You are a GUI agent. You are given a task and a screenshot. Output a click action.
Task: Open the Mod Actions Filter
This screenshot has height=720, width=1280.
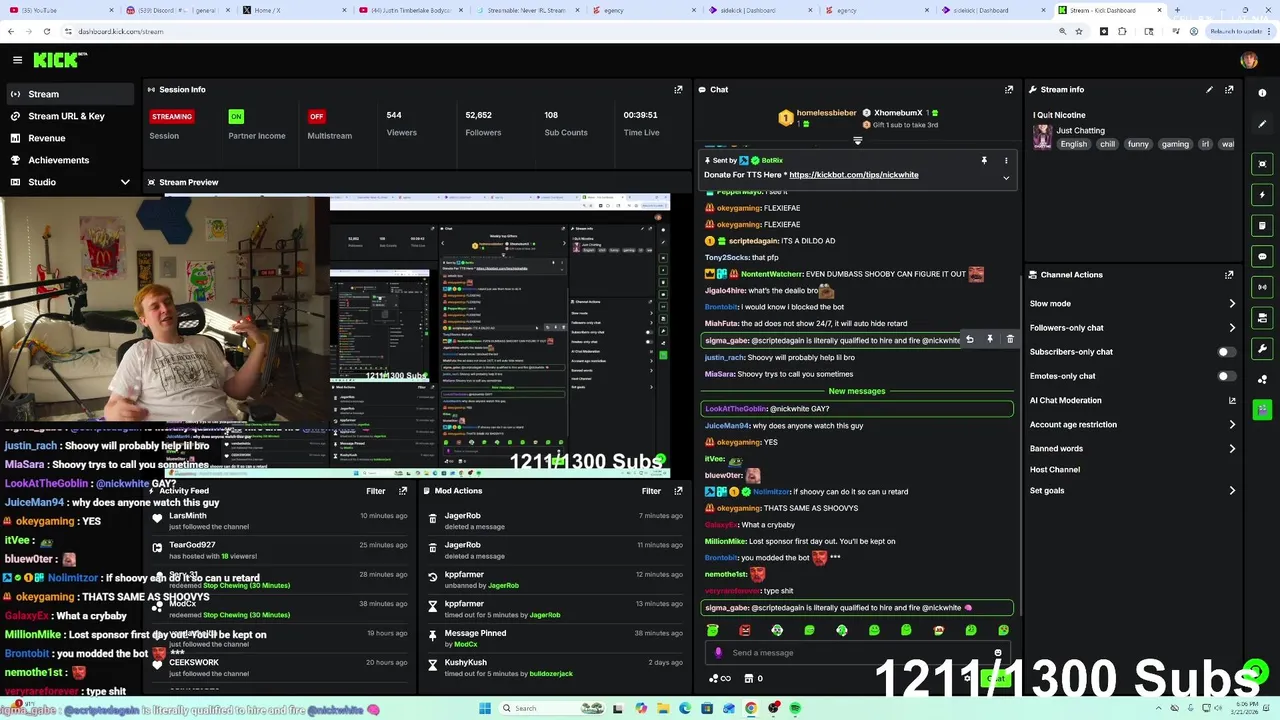[651, 491]
